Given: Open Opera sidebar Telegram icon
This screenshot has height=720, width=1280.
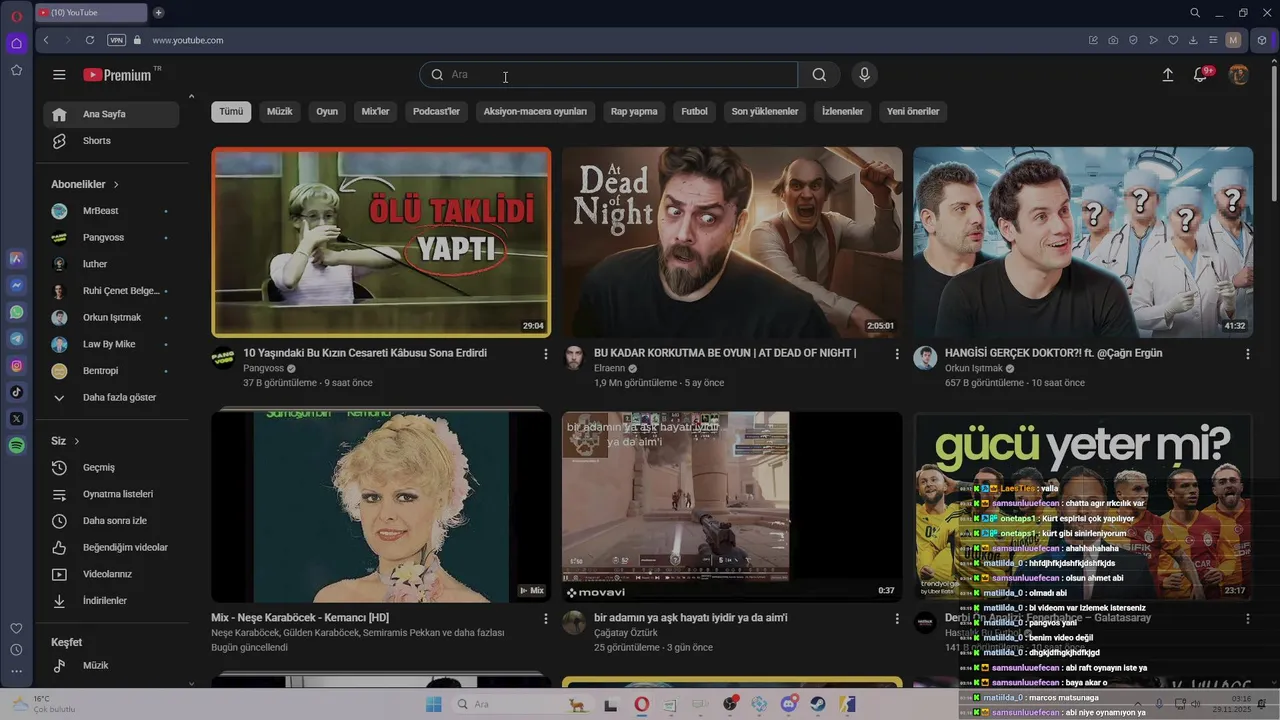Looking at the screenshot, I should pyautogui.click(x=16, y=339).
